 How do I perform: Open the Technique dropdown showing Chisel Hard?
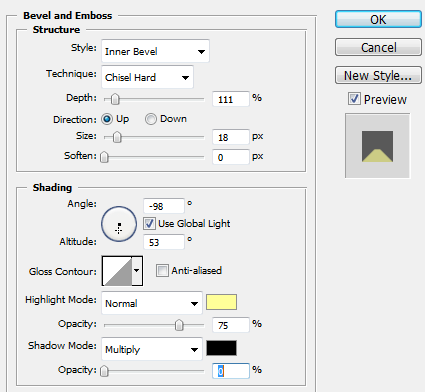[x=147, y=77]
